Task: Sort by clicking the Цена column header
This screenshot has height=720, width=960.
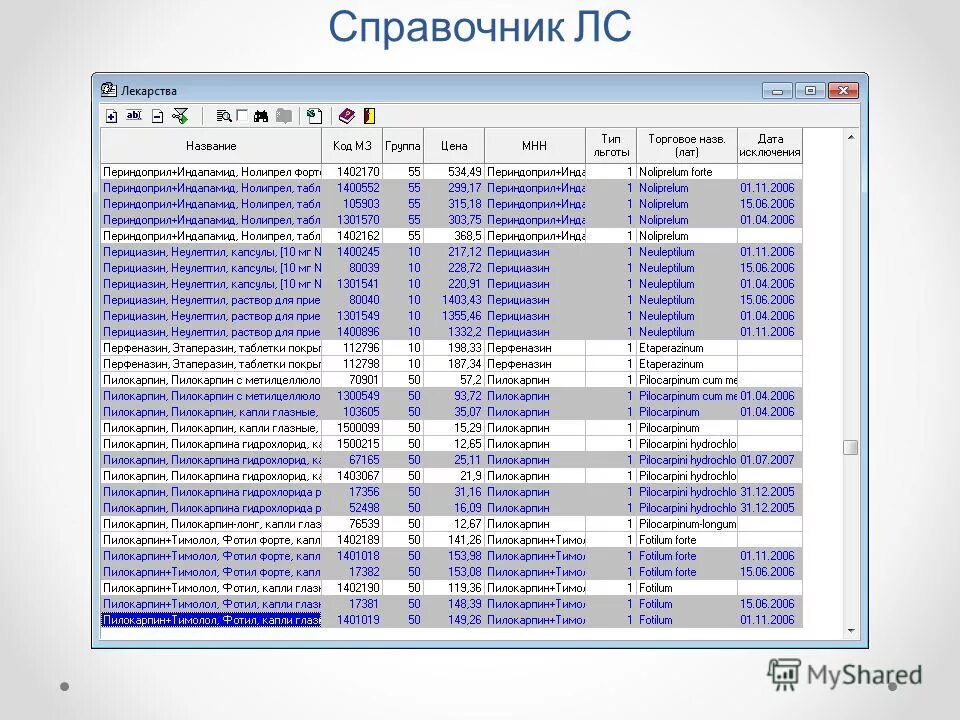Action: pos(452,145)
